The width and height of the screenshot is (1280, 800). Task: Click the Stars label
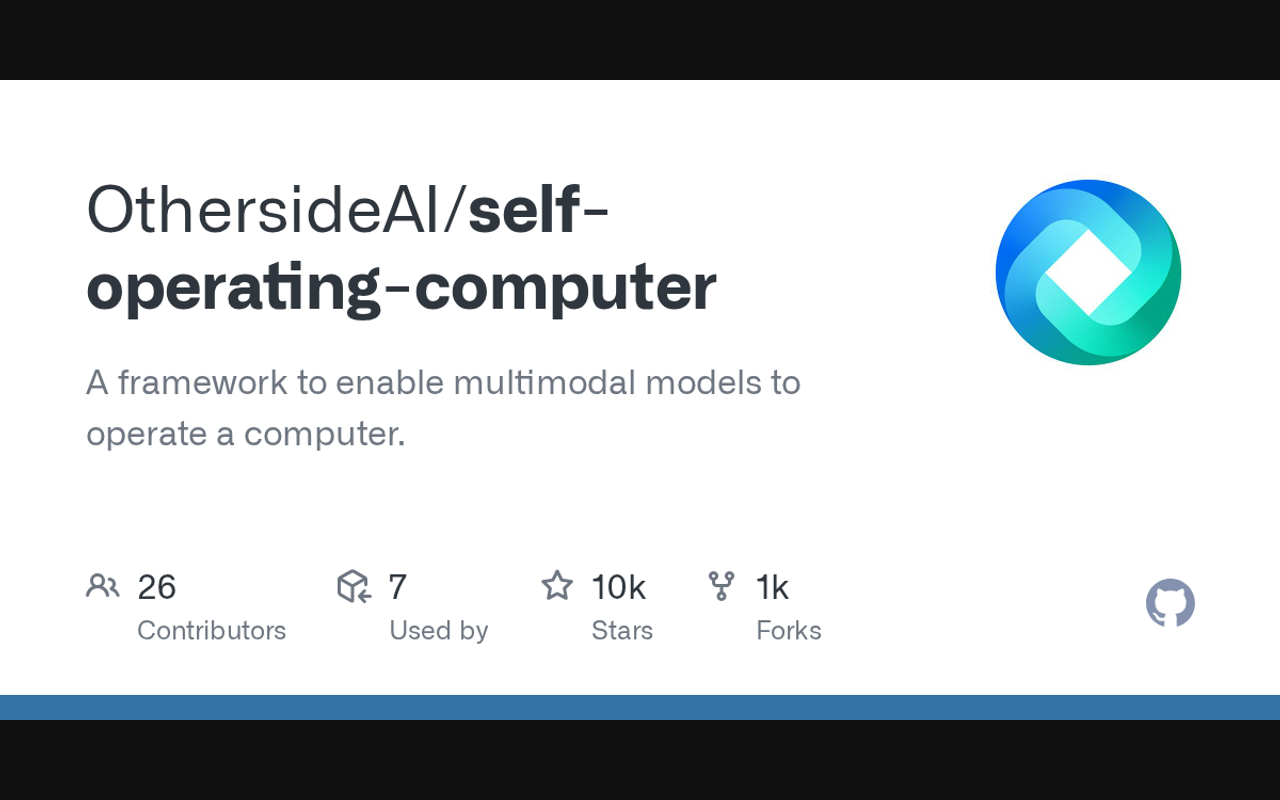pos(622,631)
